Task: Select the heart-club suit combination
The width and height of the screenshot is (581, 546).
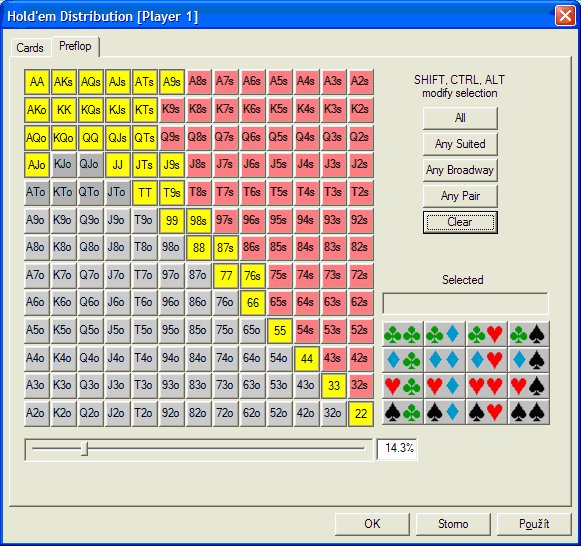Action: click(x=402, y=386)
